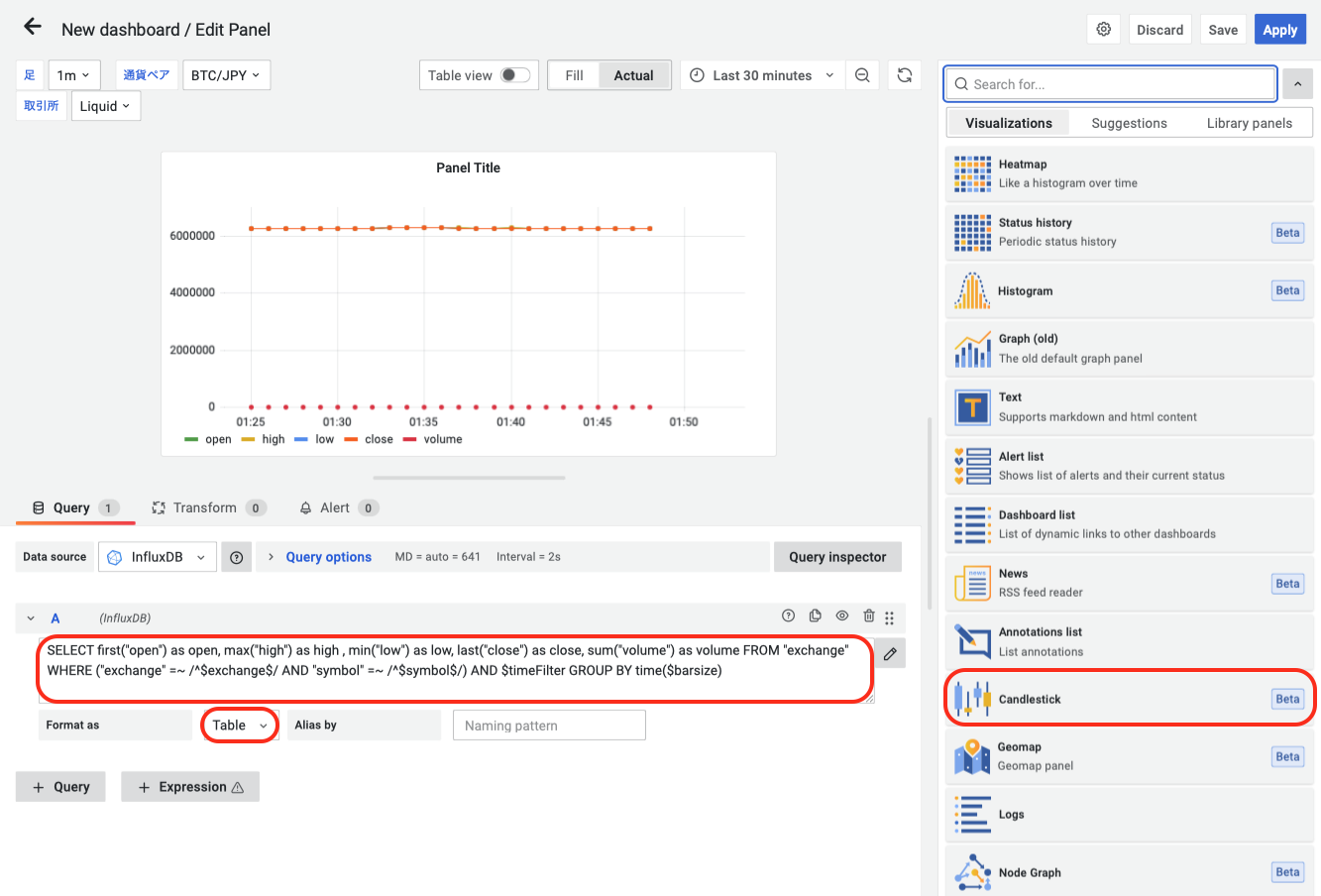Toggle query editor mode with the pencil icon
Image resolution: width=1321 pixels, height=896 pixels.
click(890, 653)
